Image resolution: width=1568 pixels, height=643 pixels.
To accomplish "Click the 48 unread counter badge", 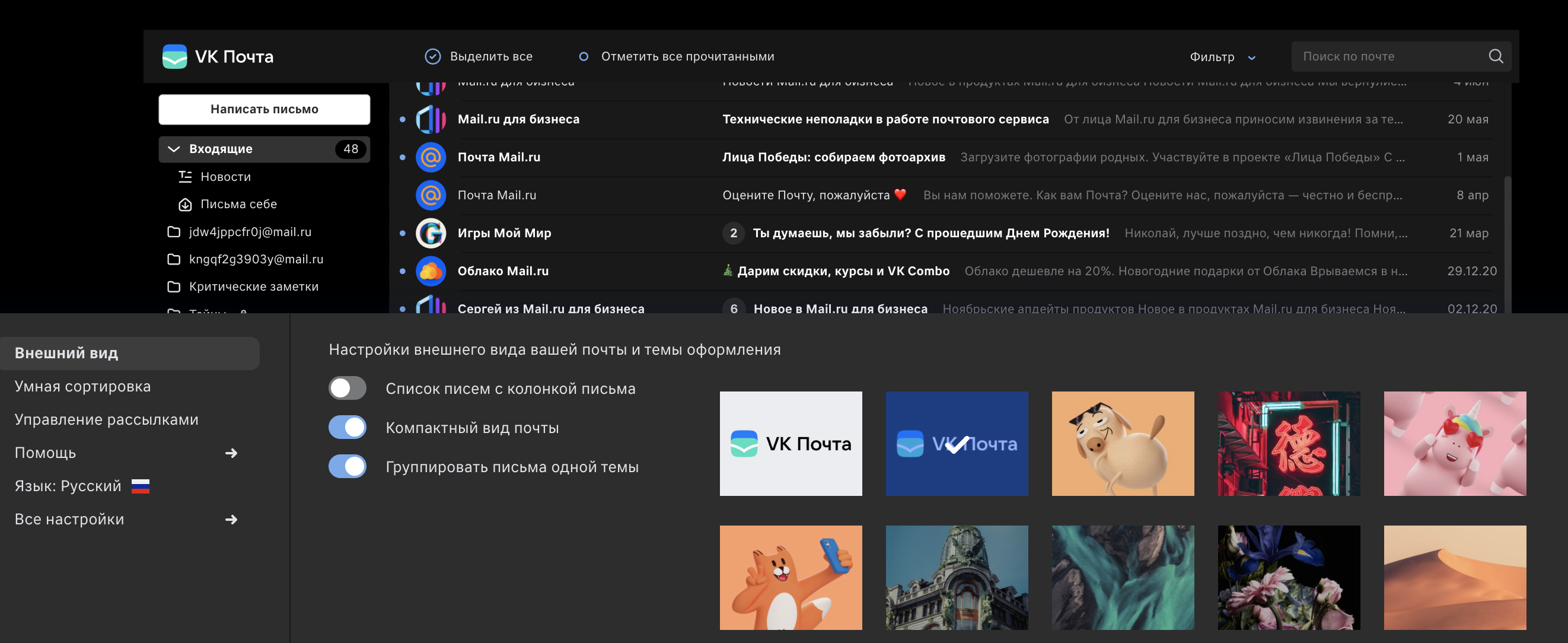I will pyautogui.click(x=350, y=149).
